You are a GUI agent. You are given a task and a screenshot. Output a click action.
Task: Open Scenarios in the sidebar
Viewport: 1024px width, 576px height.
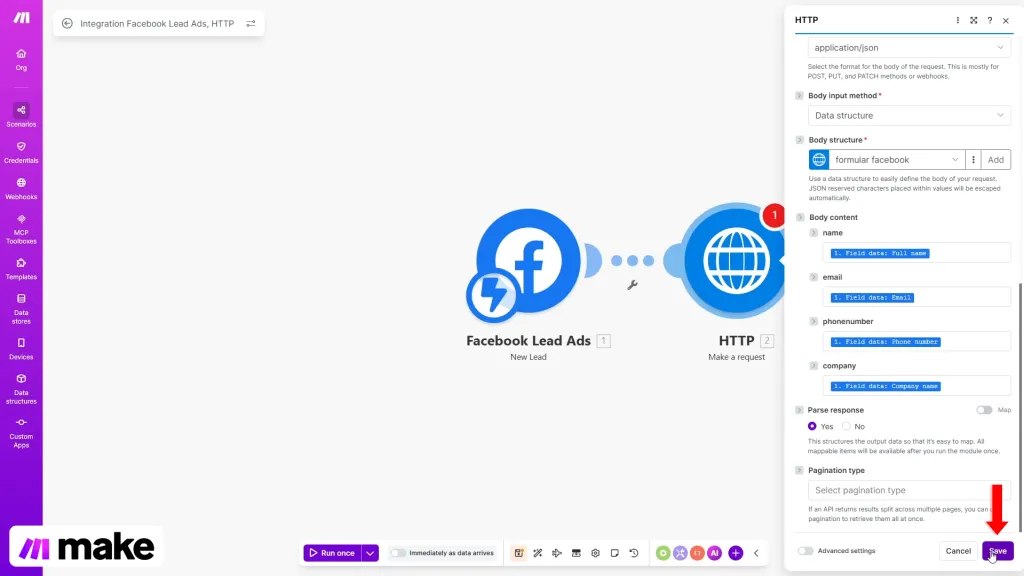[x=21, y=116]
